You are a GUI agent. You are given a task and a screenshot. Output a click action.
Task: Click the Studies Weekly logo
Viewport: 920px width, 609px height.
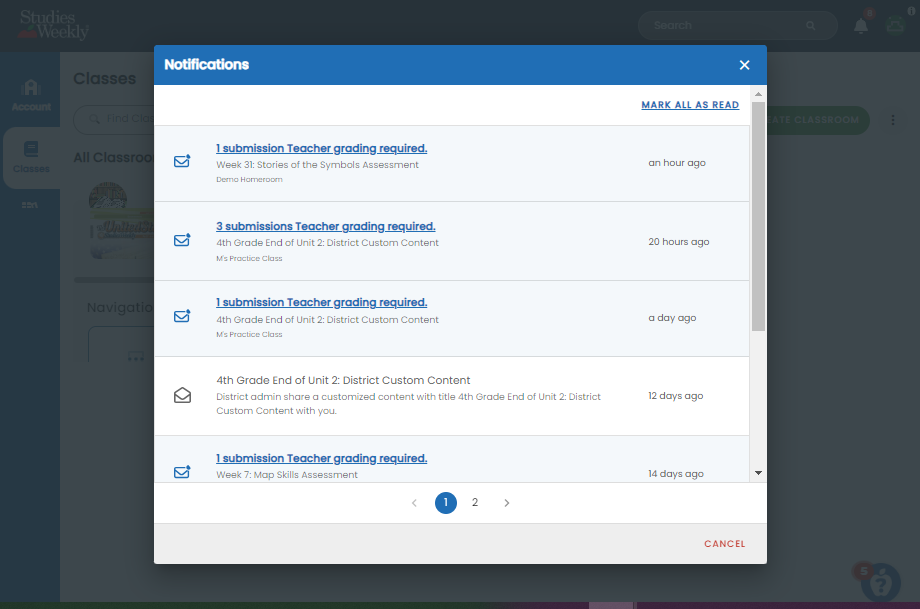(53, 25)
